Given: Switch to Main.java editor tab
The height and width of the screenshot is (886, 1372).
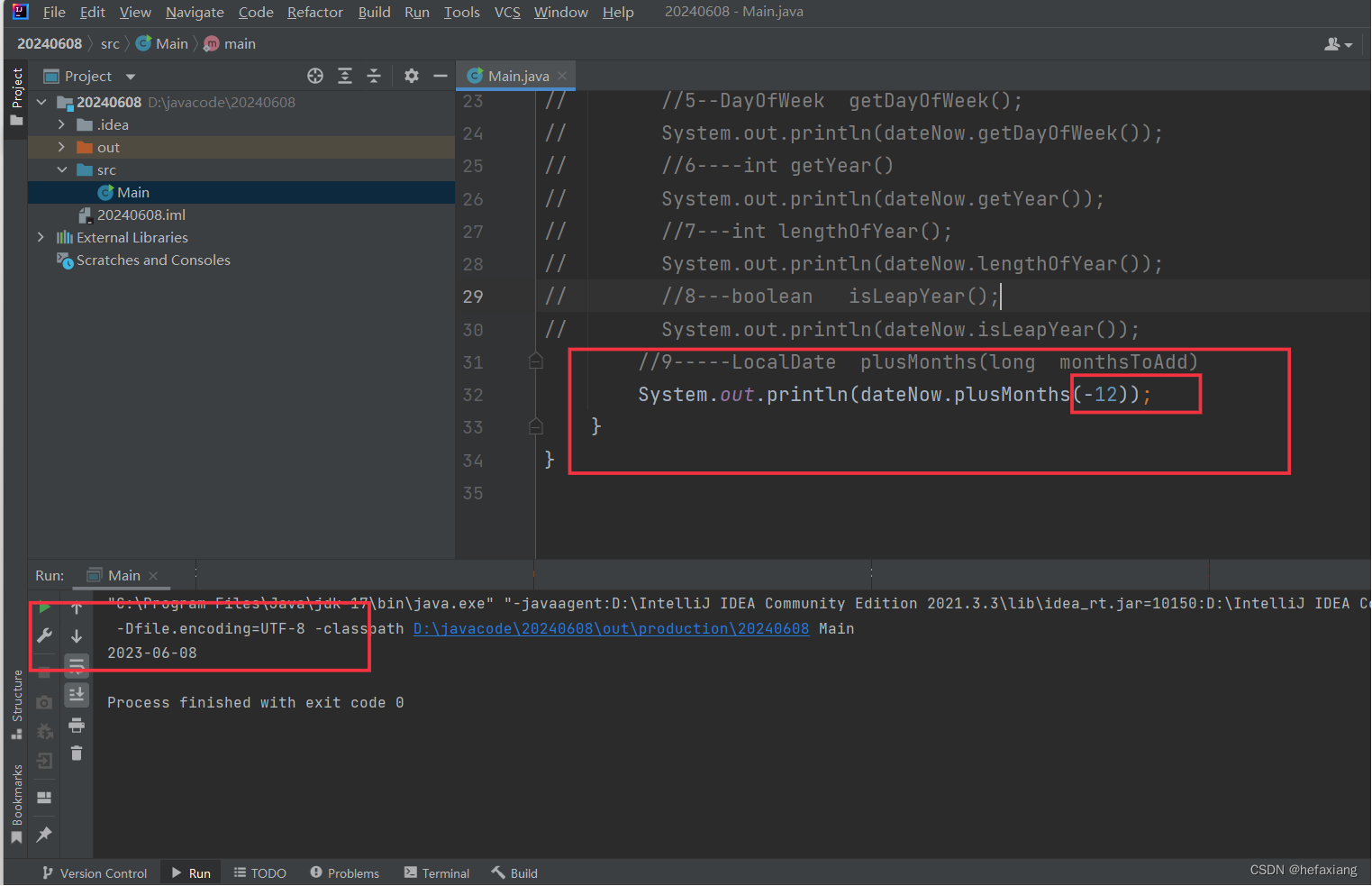Looking at the screenshot, I should 517,76.
